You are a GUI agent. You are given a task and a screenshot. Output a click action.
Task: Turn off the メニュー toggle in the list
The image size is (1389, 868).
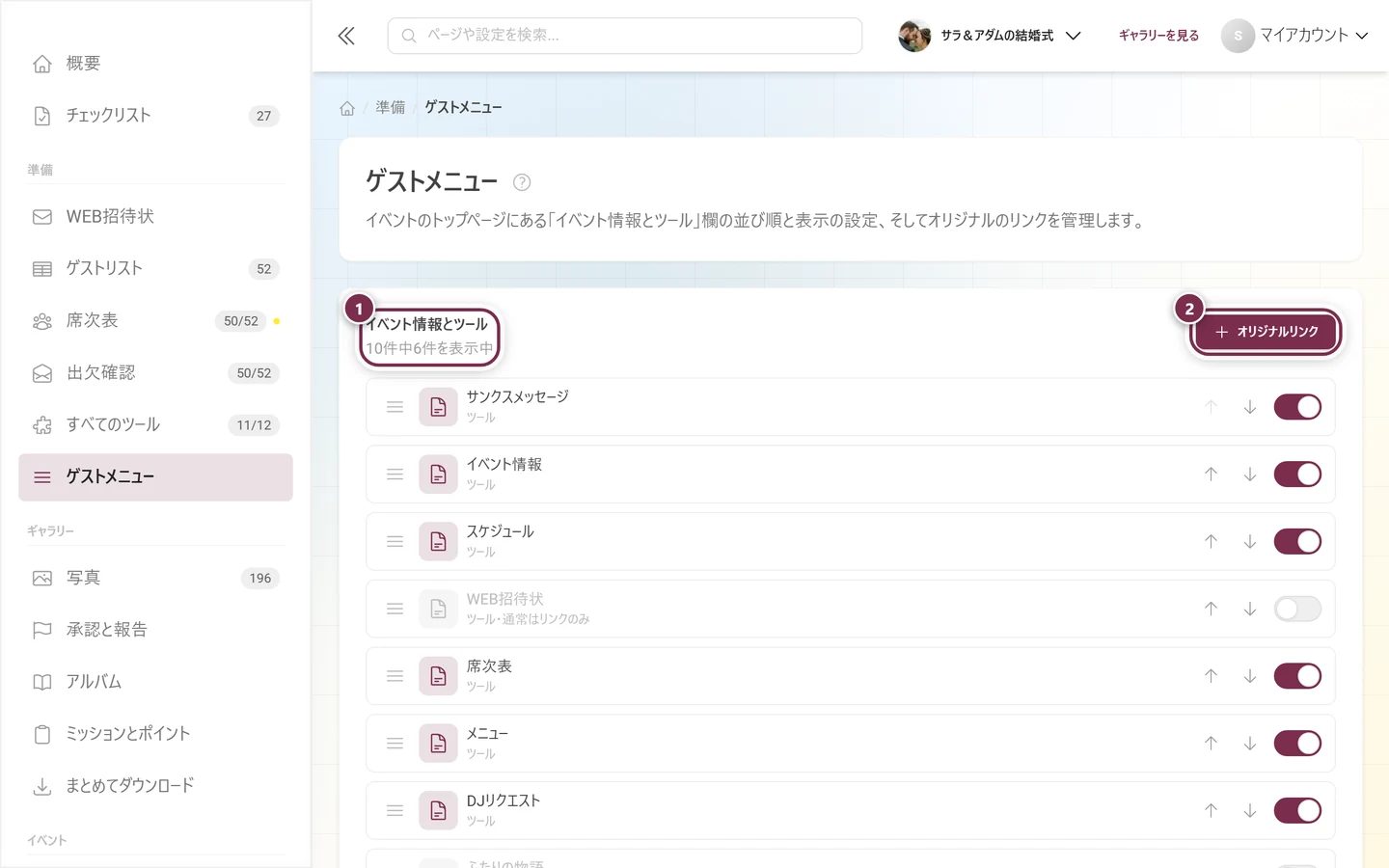(1297, 744)
